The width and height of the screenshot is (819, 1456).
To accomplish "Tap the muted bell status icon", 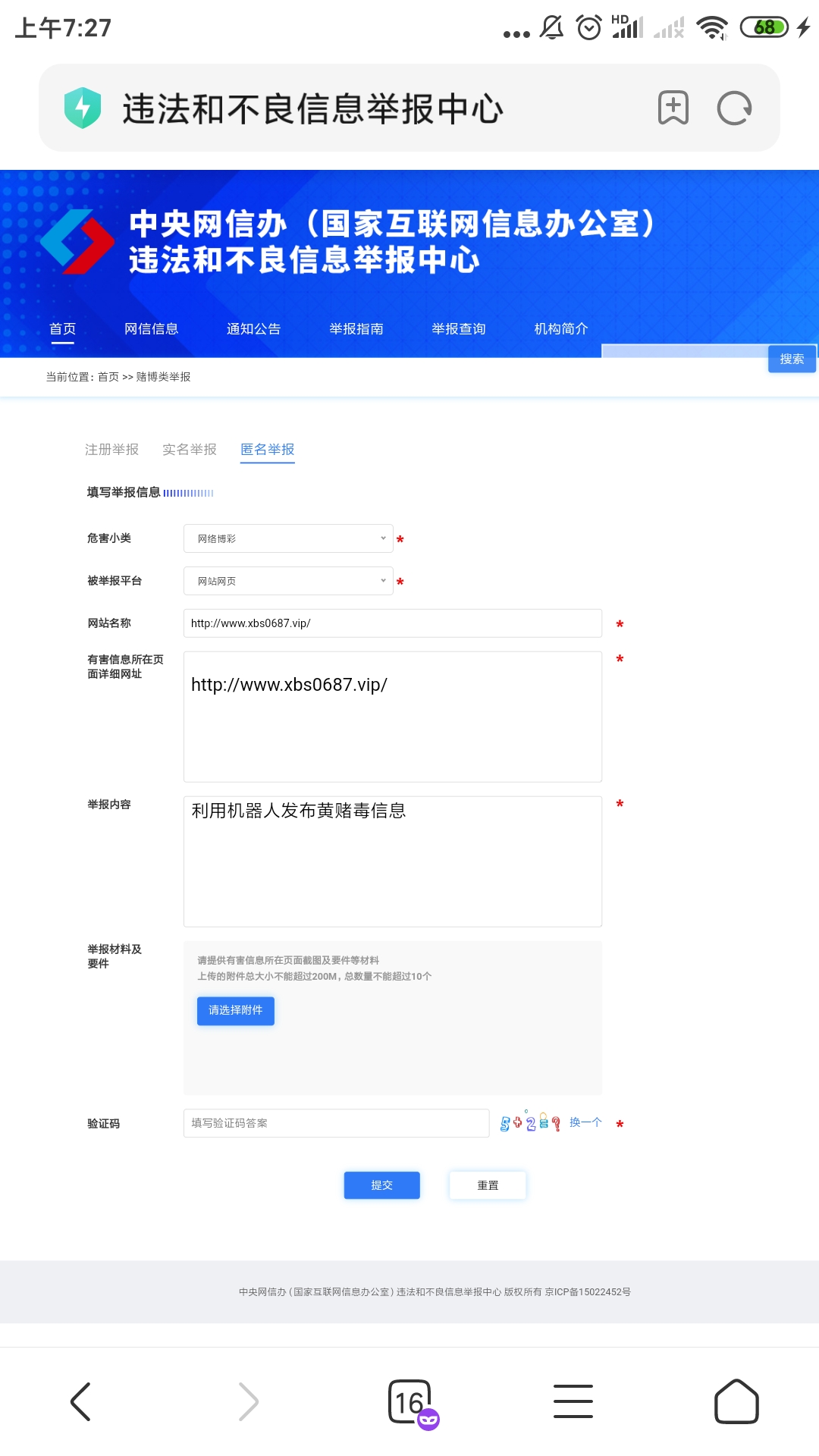I will click(552, 27).
